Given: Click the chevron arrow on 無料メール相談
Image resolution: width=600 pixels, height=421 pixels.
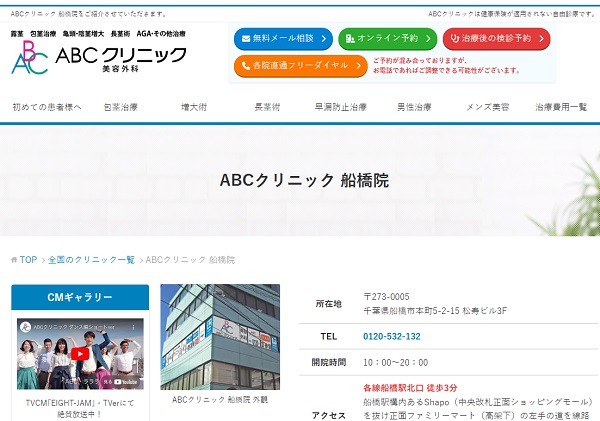Looking at the screenshot, I should 324,39.
